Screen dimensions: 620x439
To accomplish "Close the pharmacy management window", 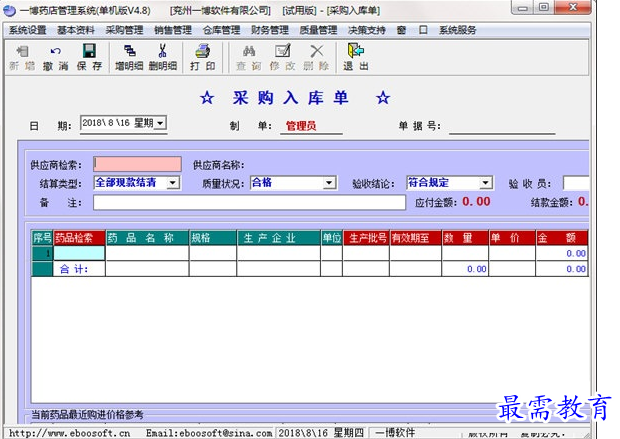I will point(573,7).
